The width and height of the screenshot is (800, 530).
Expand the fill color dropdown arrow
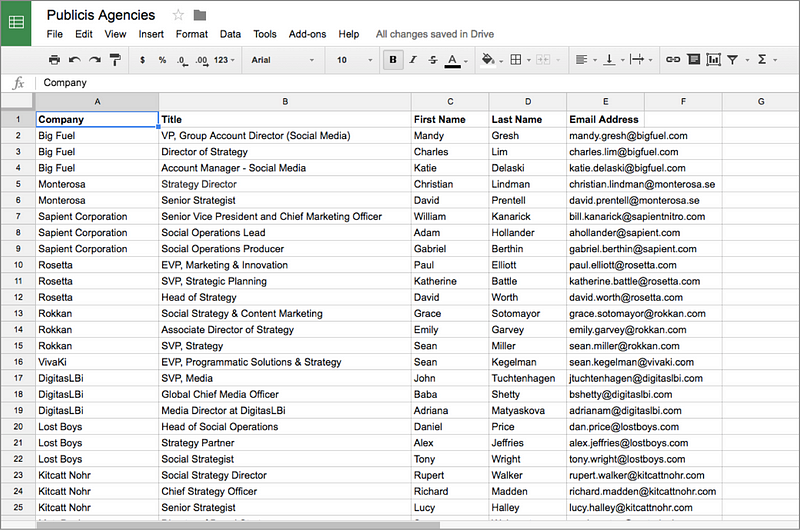501,61
